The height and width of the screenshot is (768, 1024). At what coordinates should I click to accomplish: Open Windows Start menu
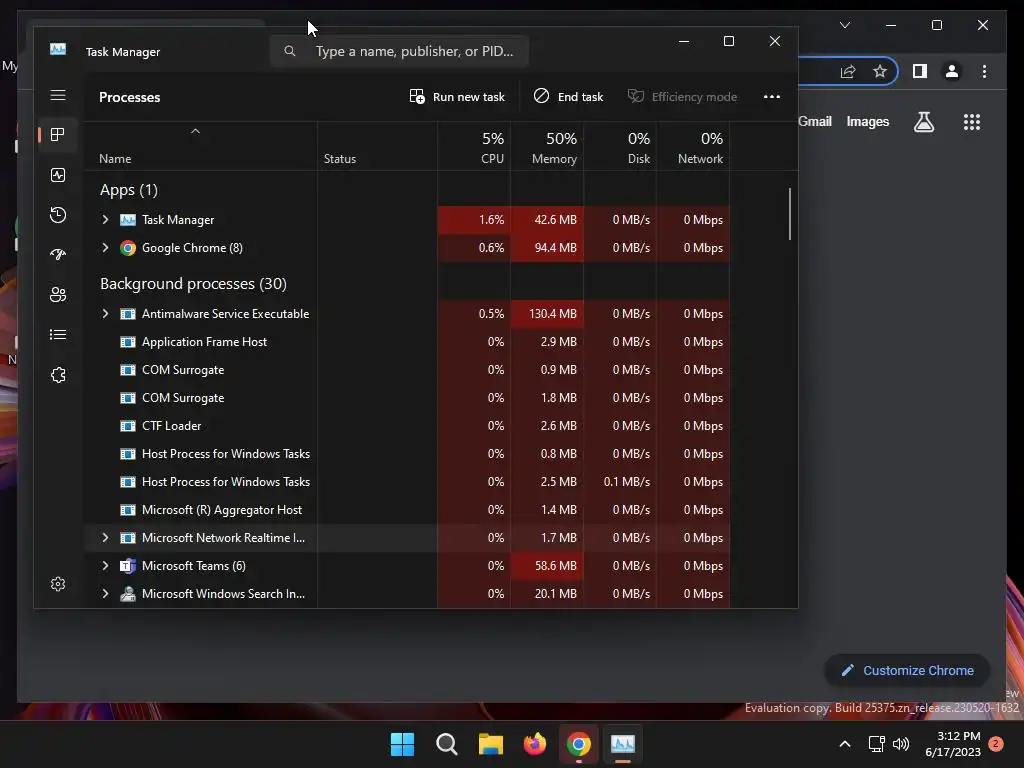[402, 744]
